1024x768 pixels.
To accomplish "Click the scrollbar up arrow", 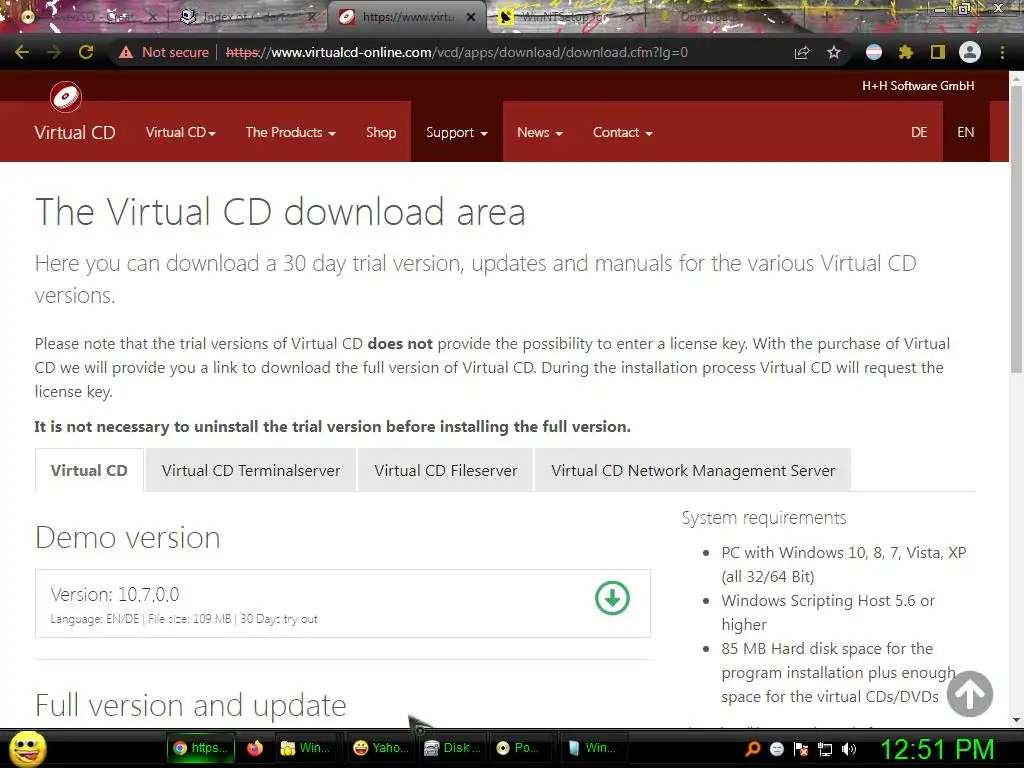I will point(1016,78).
